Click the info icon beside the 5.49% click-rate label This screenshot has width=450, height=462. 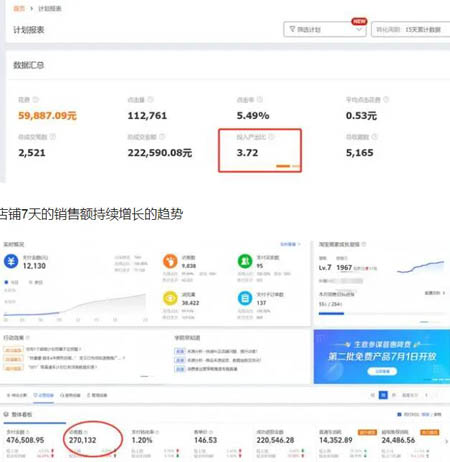[260, 99]
